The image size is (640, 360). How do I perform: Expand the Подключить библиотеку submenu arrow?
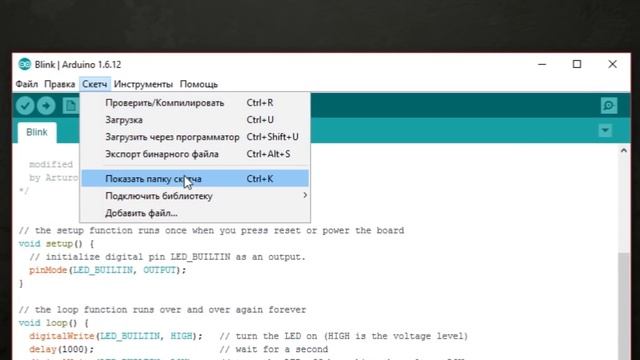[305, 196]
